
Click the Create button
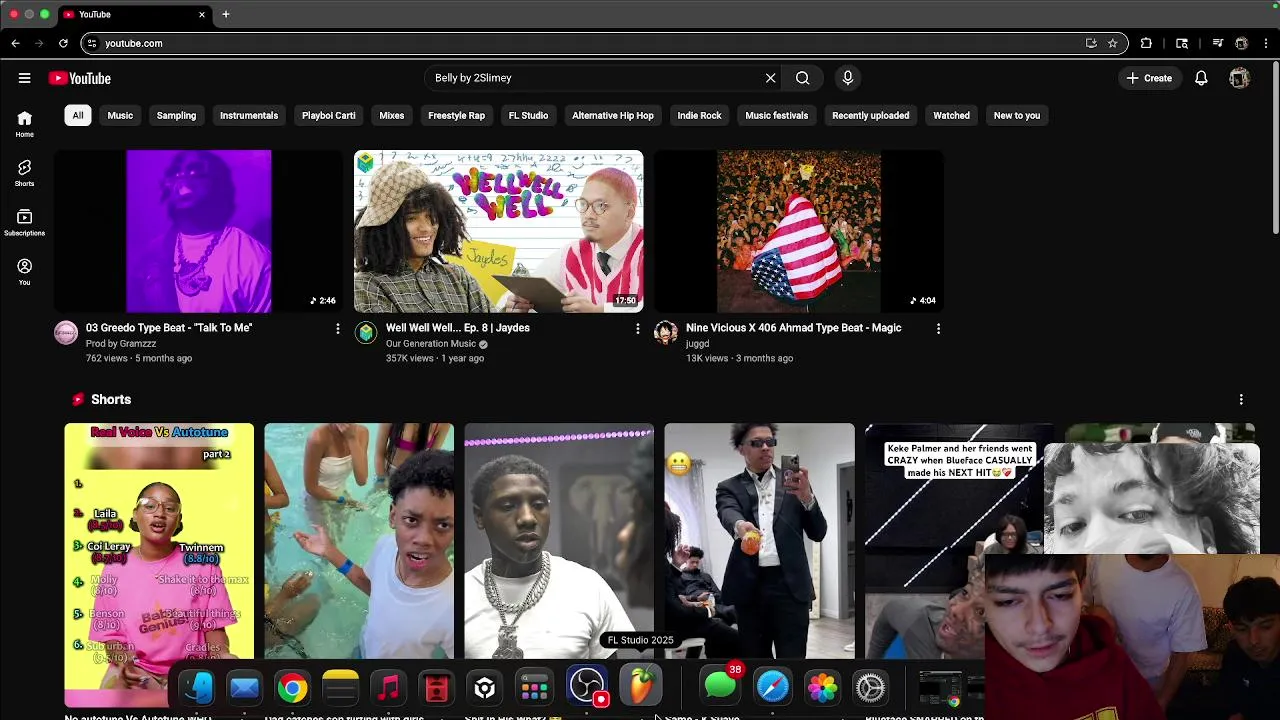(x=1149, y=78)
